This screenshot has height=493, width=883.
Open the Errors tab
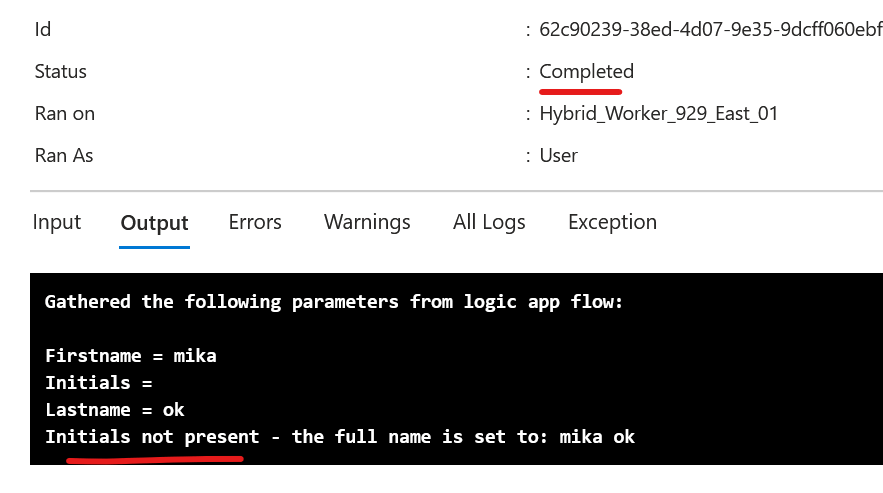[255, 222]
